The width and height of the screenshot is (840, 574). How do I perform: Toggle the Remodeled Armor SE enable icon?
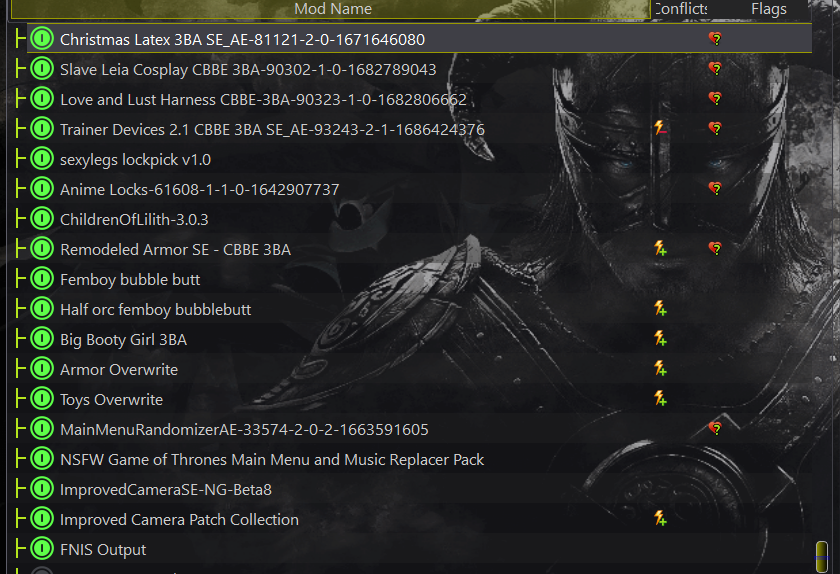tap(42, 249)
